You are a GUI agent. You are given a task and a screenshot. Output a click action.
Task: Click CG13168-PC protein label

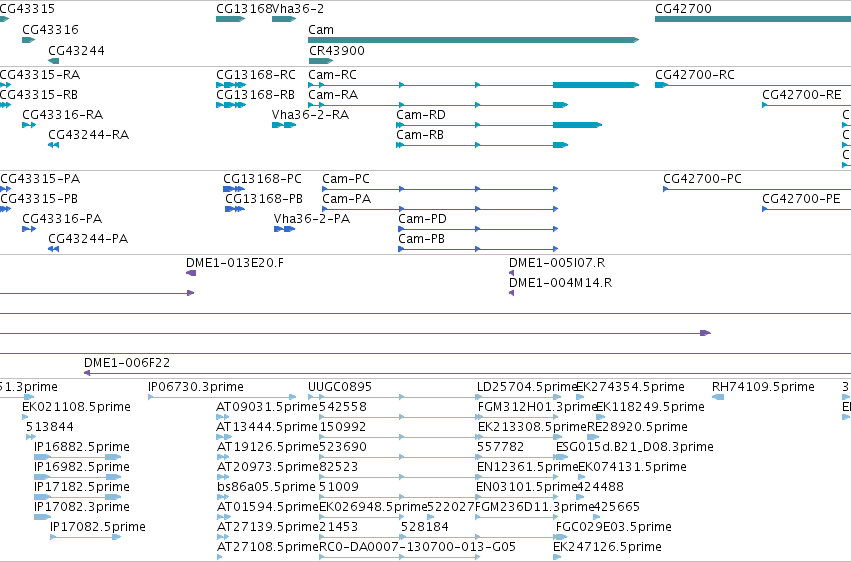[262, 178]
